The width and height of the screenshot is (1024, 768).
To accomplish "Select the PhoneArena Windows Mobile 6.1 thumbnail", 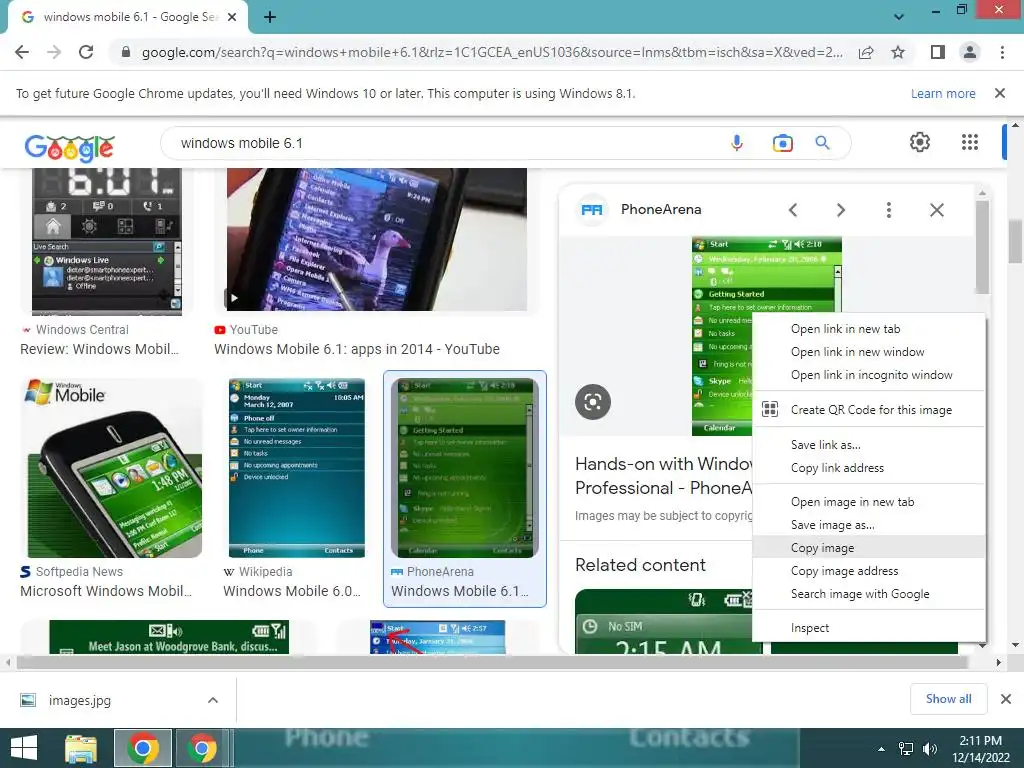I will (464, 468).
